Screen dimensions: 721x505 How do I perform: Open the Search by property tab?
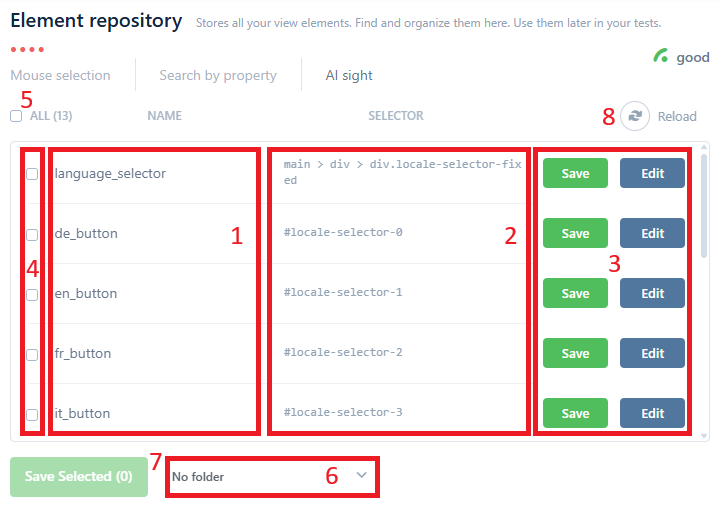(x=219, y=75)
